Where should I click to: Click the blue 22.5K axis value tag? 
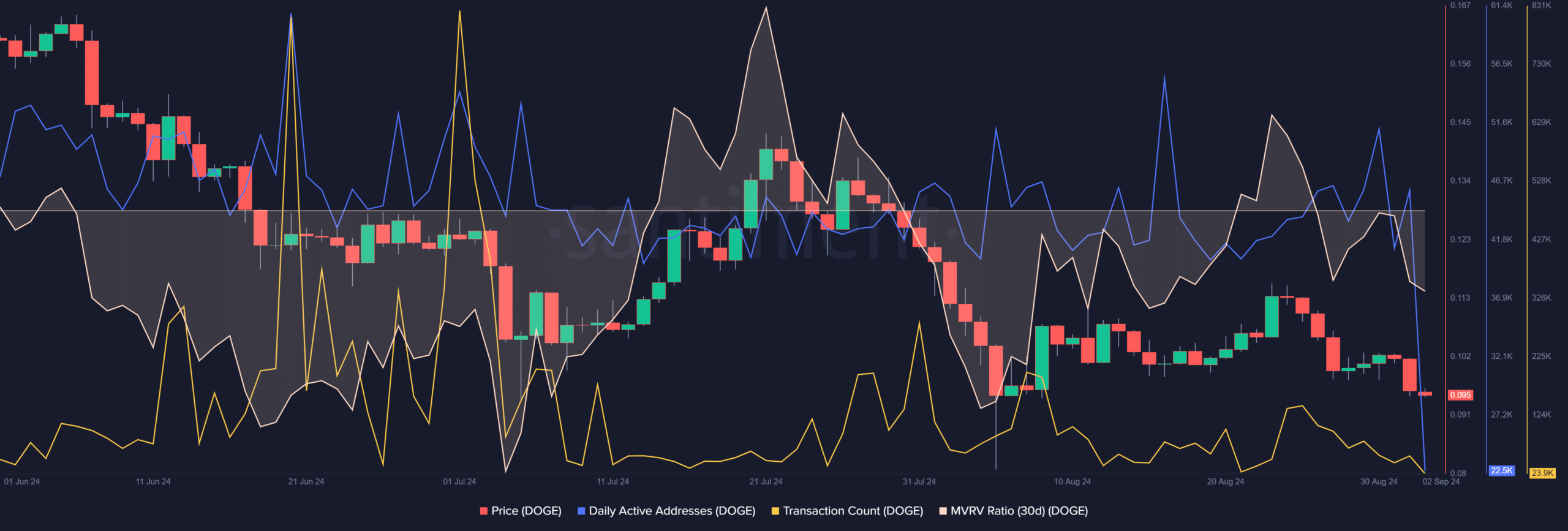coord(1502,470)
